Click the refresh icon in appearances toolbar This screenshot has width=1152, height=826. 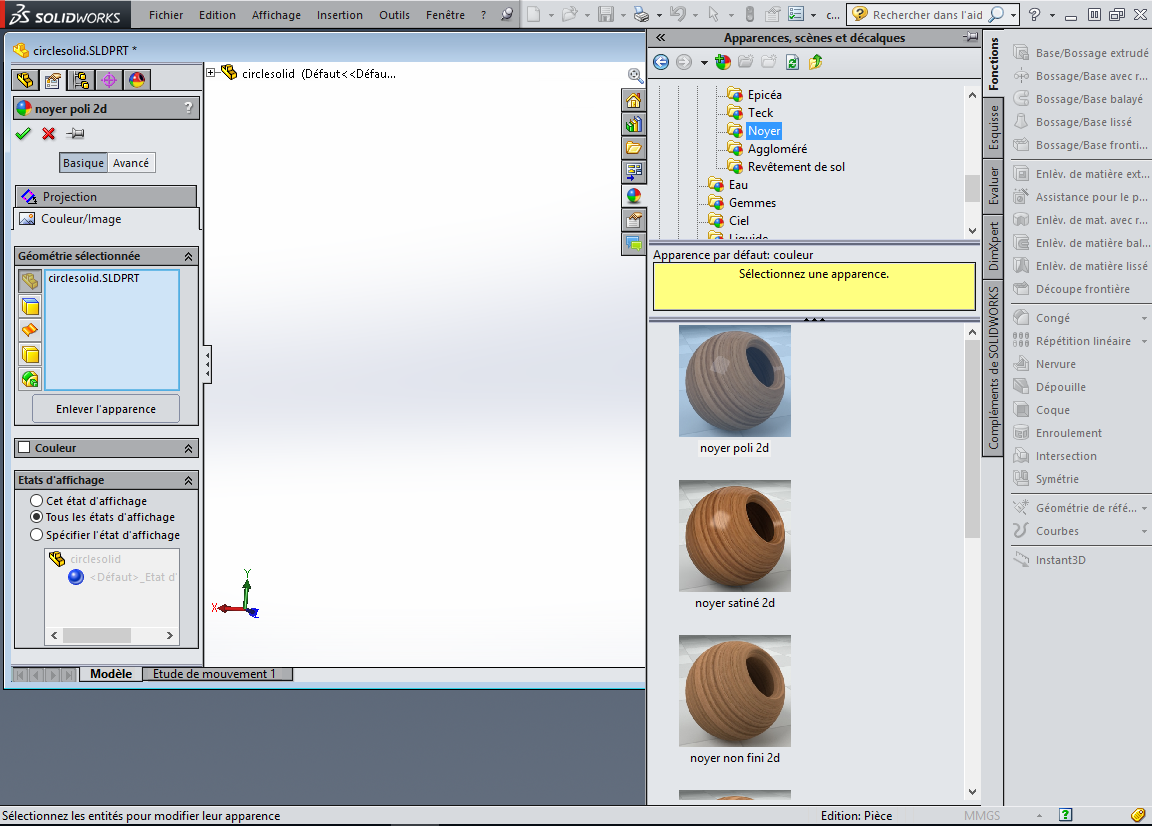(792, 62)
